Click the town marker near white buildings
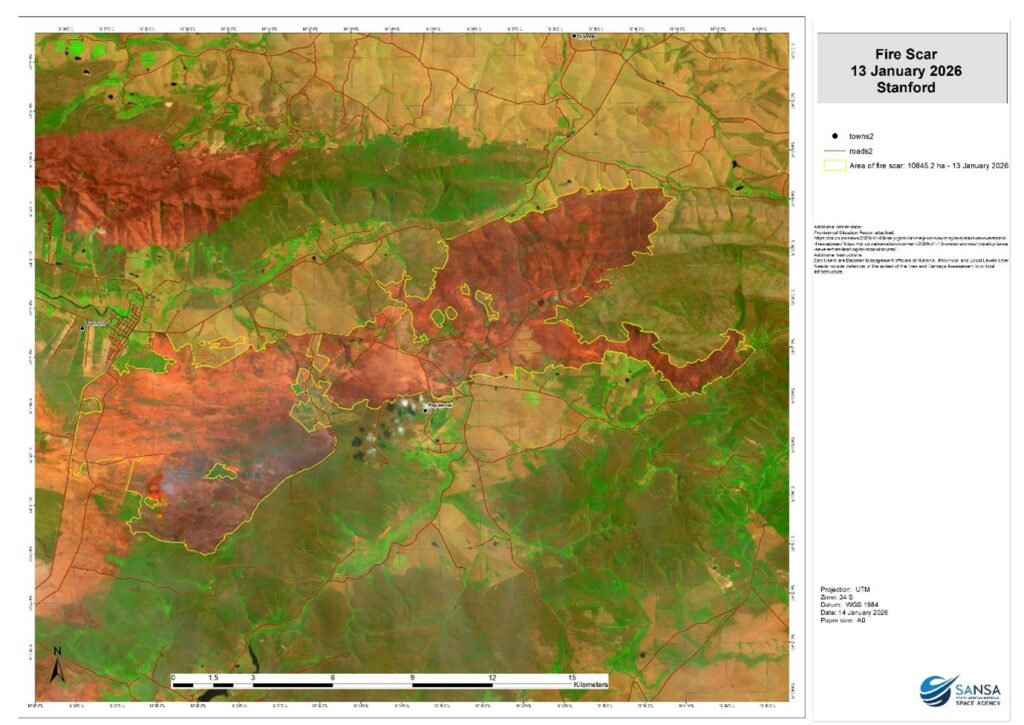 pyautogui.click(x=424, y=407)
